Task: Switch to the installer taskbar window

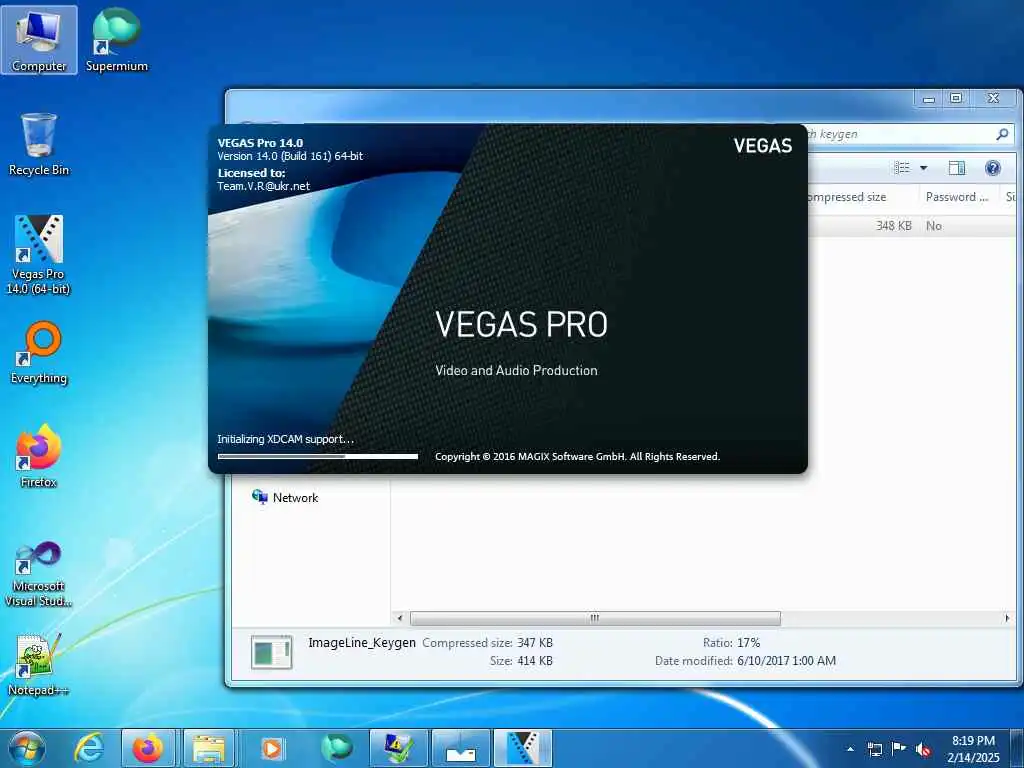Action: (x=460, y=748)
